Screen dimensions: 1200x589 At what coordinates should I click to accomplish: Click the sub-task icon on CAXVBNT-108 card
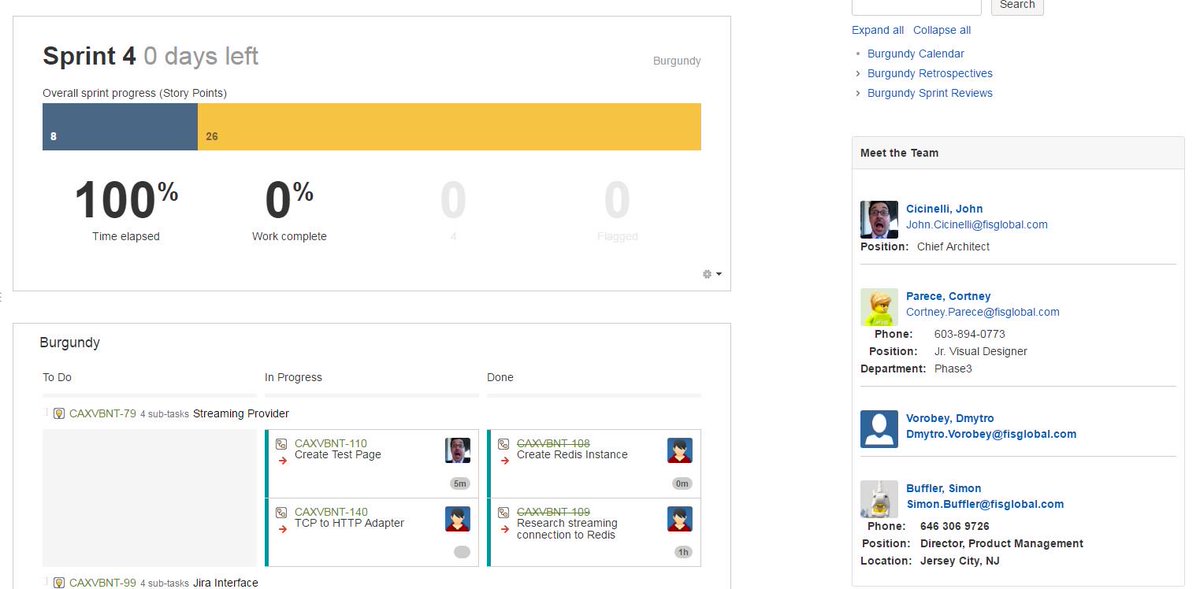point(504,444)
